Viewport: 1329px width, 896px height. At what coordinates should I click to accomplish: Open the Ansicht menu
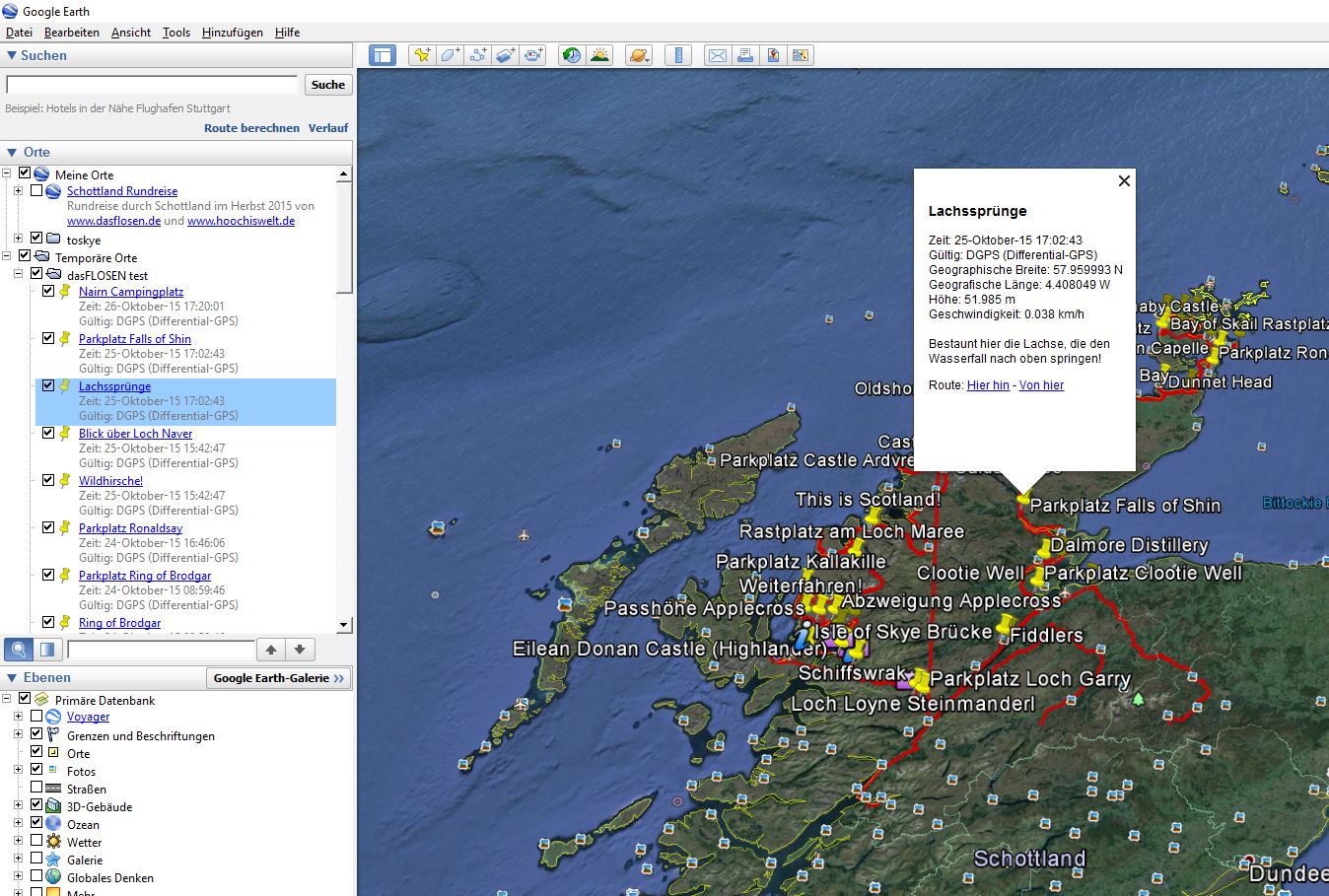tap(131, 33)
